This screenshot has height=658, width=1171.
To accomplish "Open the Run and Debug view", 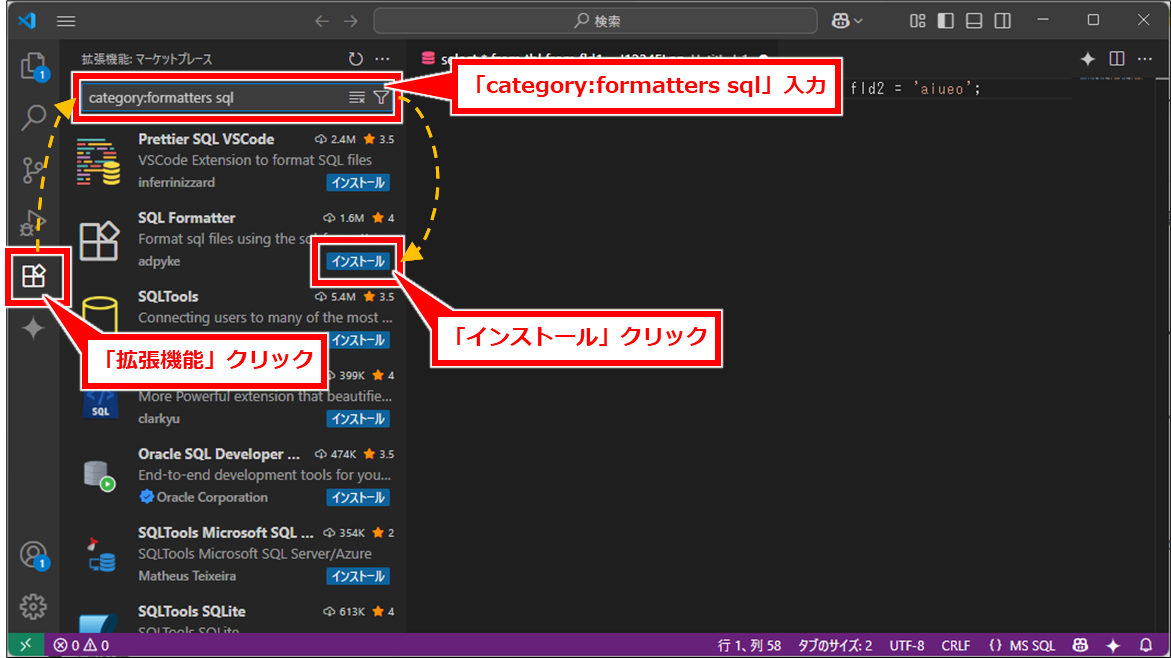I will (x=33, y=223).
